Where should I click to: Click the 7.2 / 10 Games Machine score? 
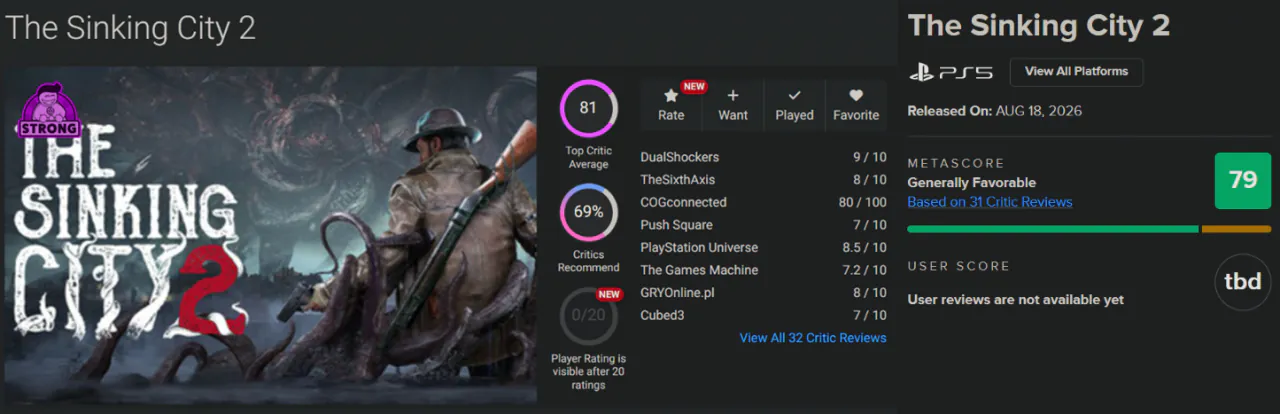tap(862, 270)
